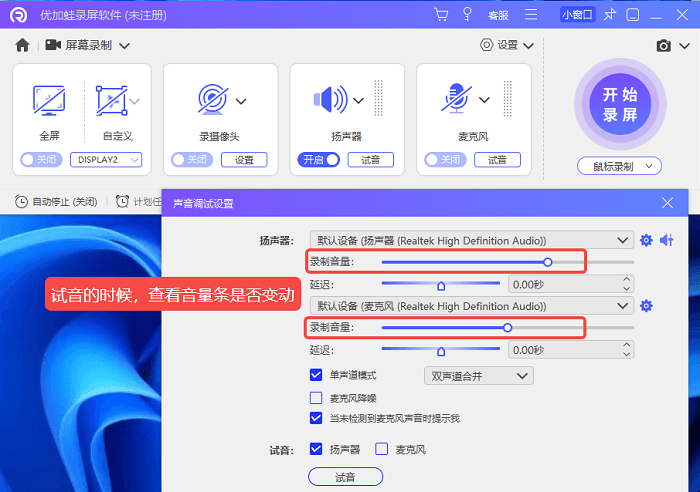Click the settings hexagon icon

pos(487,45)
